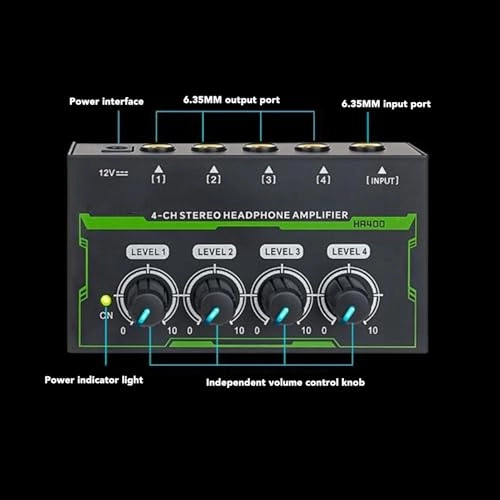The height and width of the screenshot is (500, 500).
Task: Click the "[3]" output label
Action: pyautogui.click(x=269, y=180)
